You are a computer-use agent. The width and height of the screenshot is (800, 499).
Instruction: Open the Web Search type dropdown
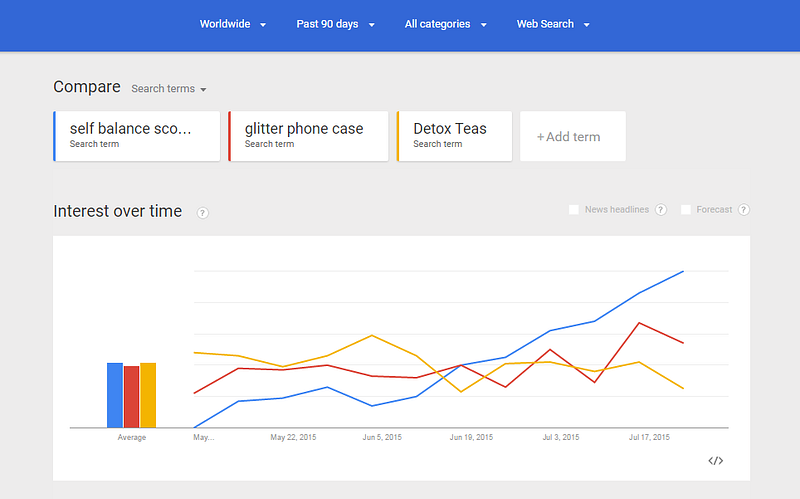[553, 25]
